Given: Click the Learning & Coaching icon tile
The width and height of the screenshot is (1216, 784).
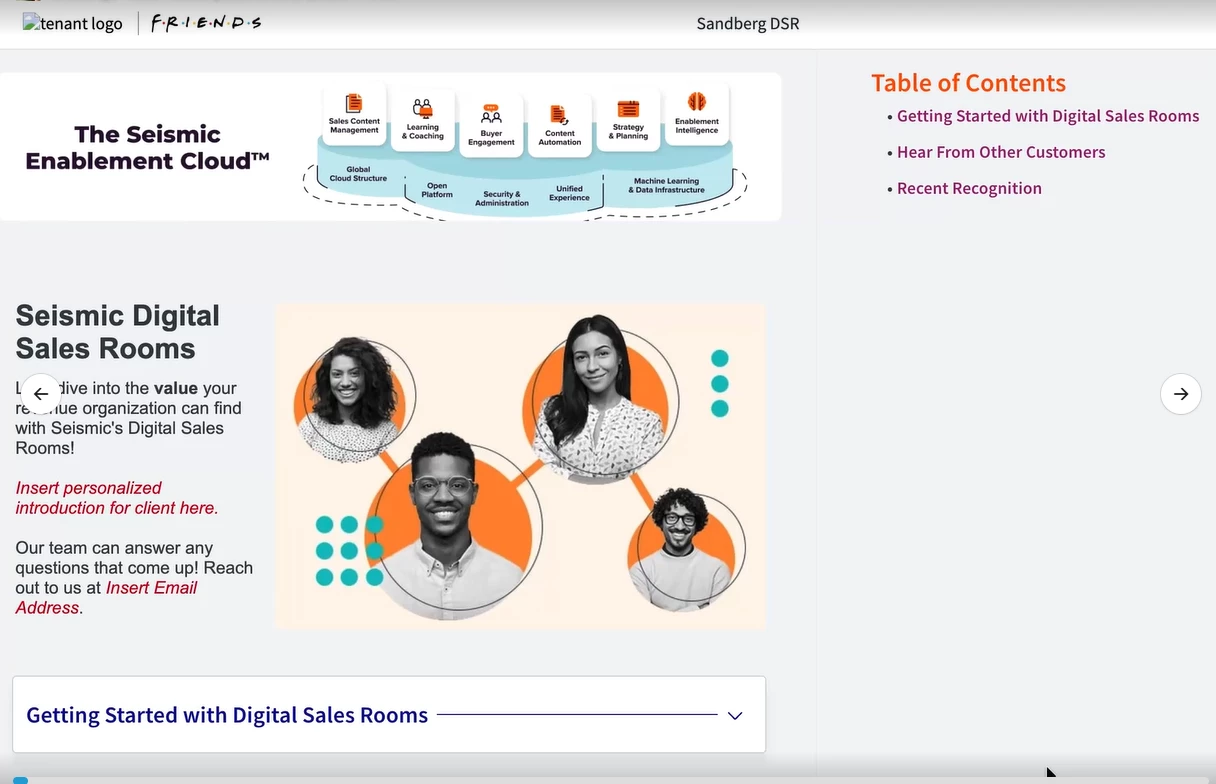Looking at the screenshot, I should pyautogui.click(x=423, y=119).
